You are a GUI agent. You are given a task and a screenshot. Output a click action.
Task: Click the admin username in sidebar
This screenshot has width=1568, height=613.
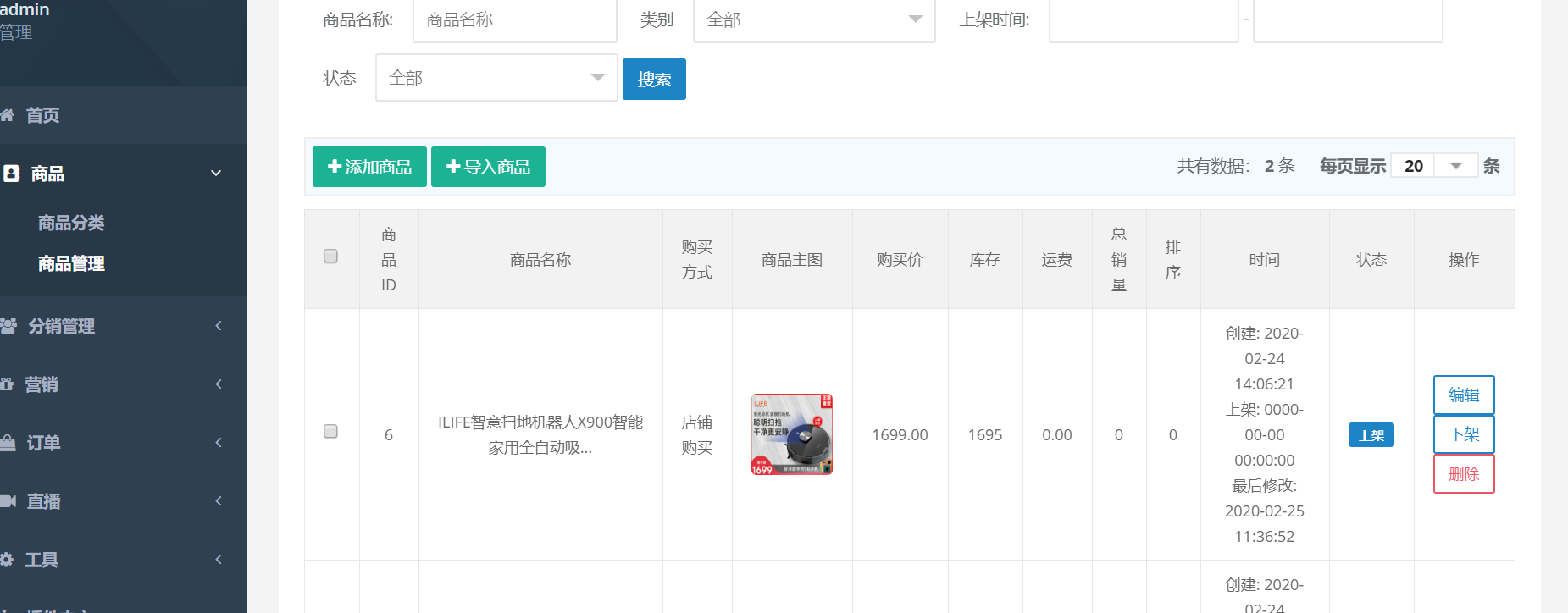click(25, 9)
